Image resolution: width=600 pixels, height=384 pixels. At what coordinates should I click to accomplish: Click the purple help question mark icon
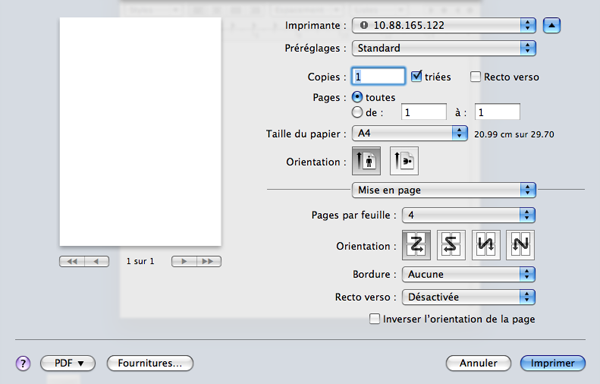click(x=23, y=363)
